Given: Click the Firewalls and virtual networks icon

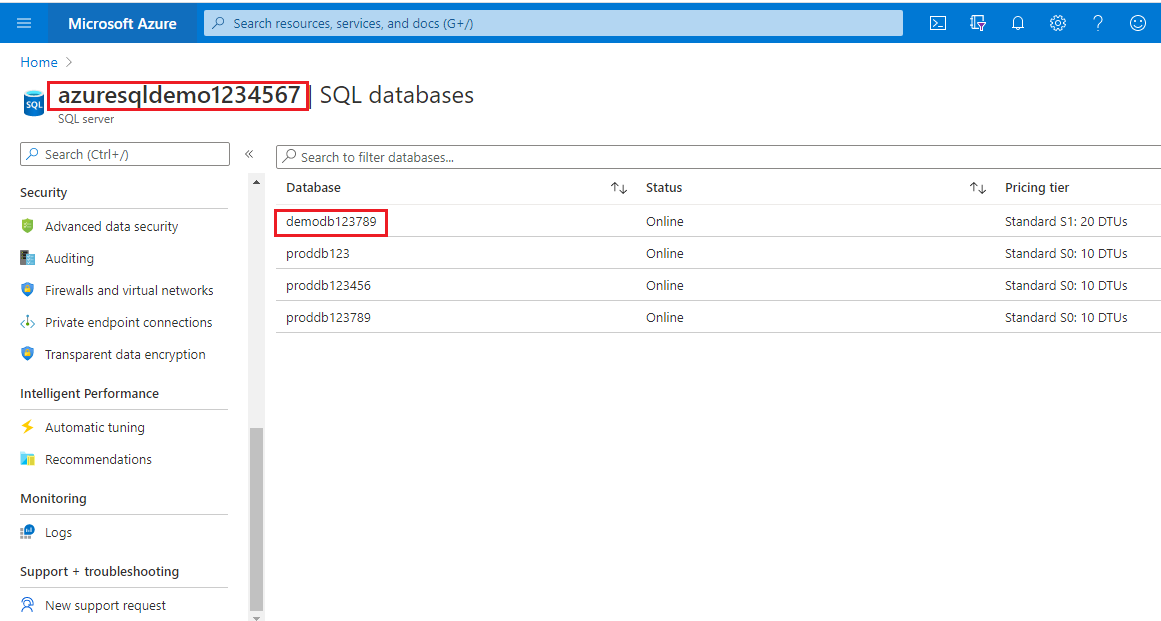Looking at the screenshot, I should click(27, 289).
